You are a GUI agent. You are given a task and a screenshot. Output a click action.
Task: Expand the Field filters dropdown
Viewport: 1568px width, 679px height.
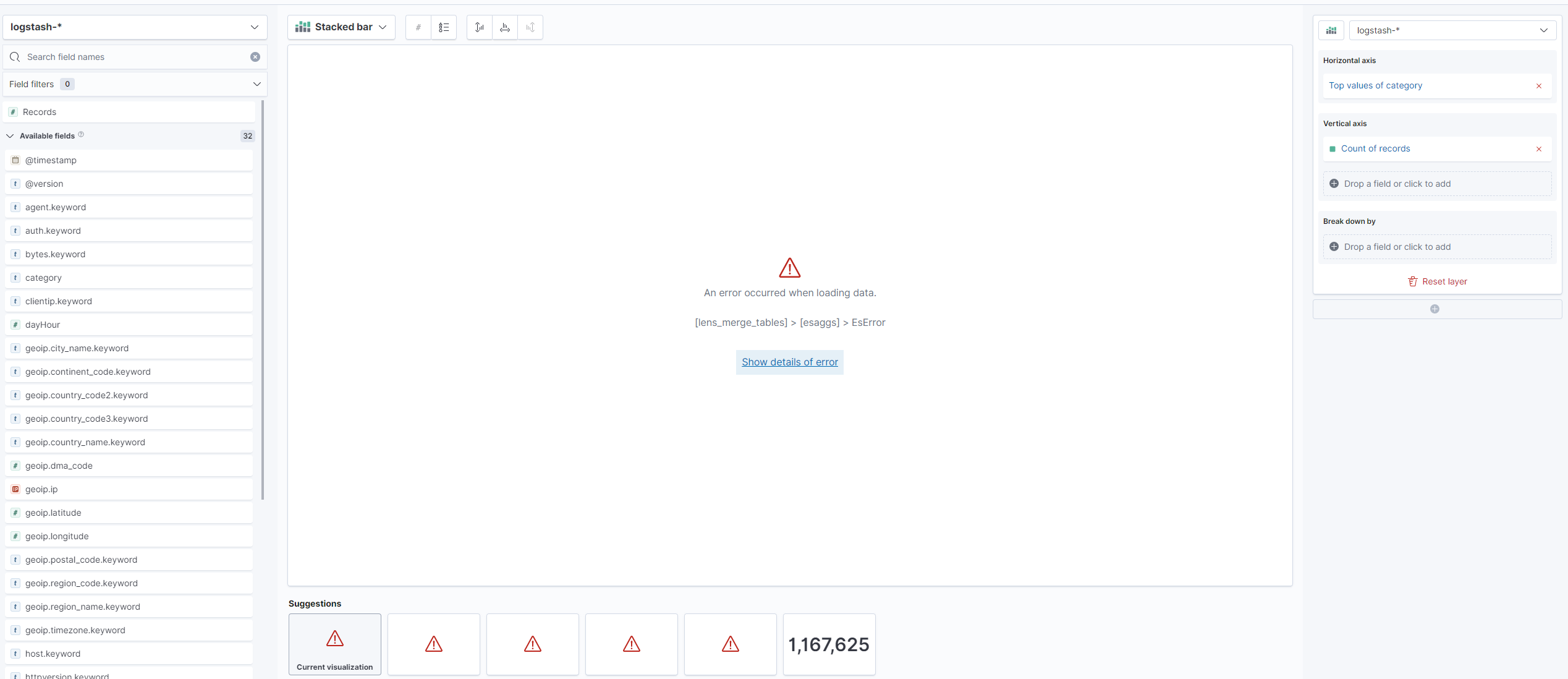click(135, 84)
